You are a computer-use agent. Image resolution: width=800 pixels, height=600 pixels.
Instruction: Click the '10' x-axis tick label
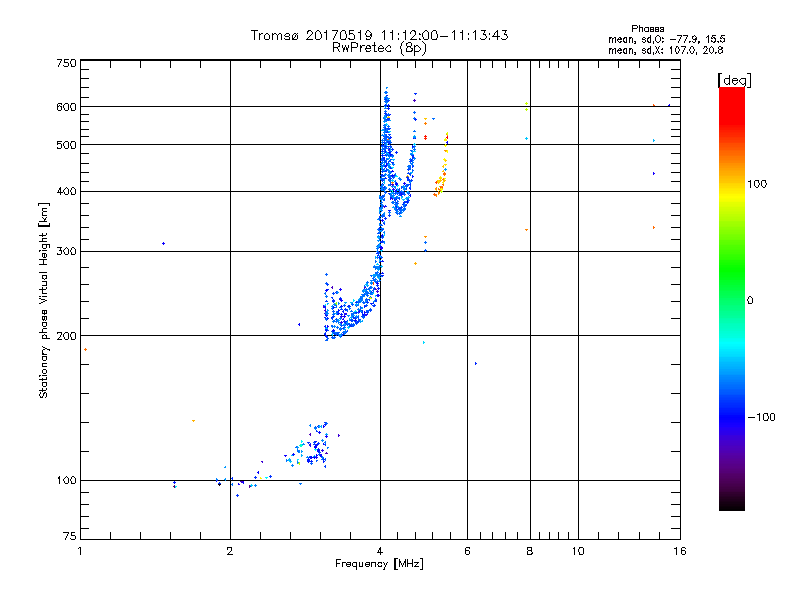(x=578, y=551)
